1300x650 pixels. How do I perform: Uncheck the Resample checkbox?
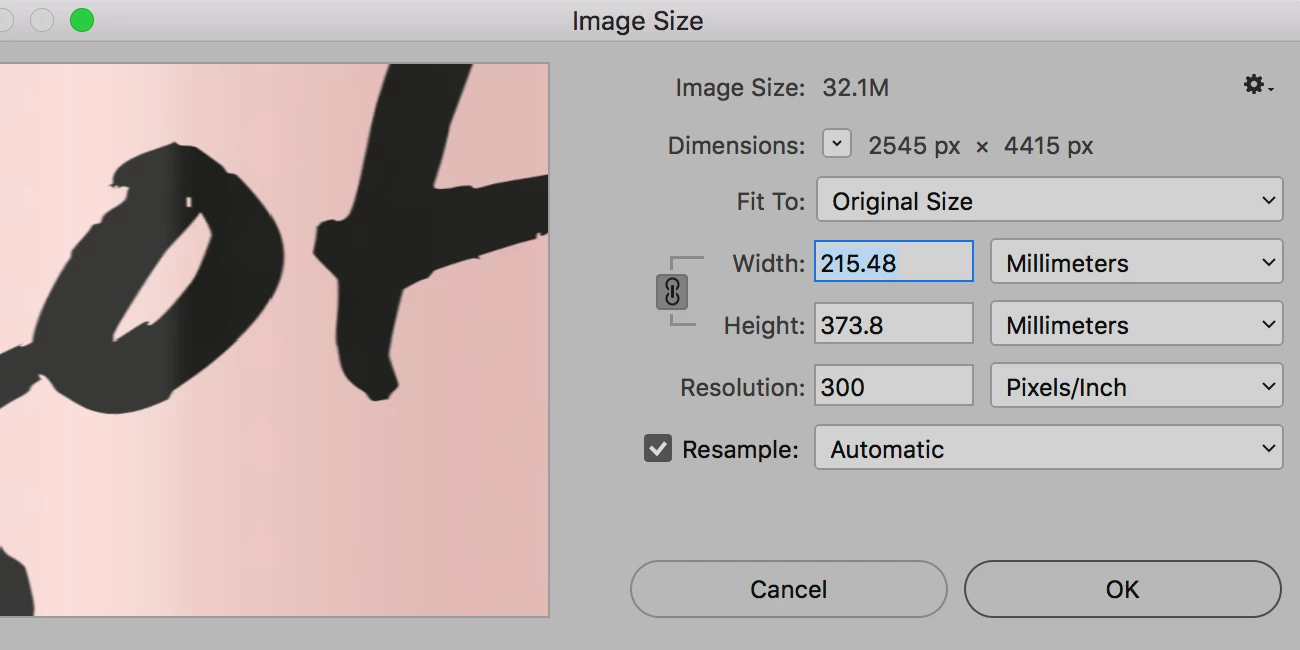(658, 449)
